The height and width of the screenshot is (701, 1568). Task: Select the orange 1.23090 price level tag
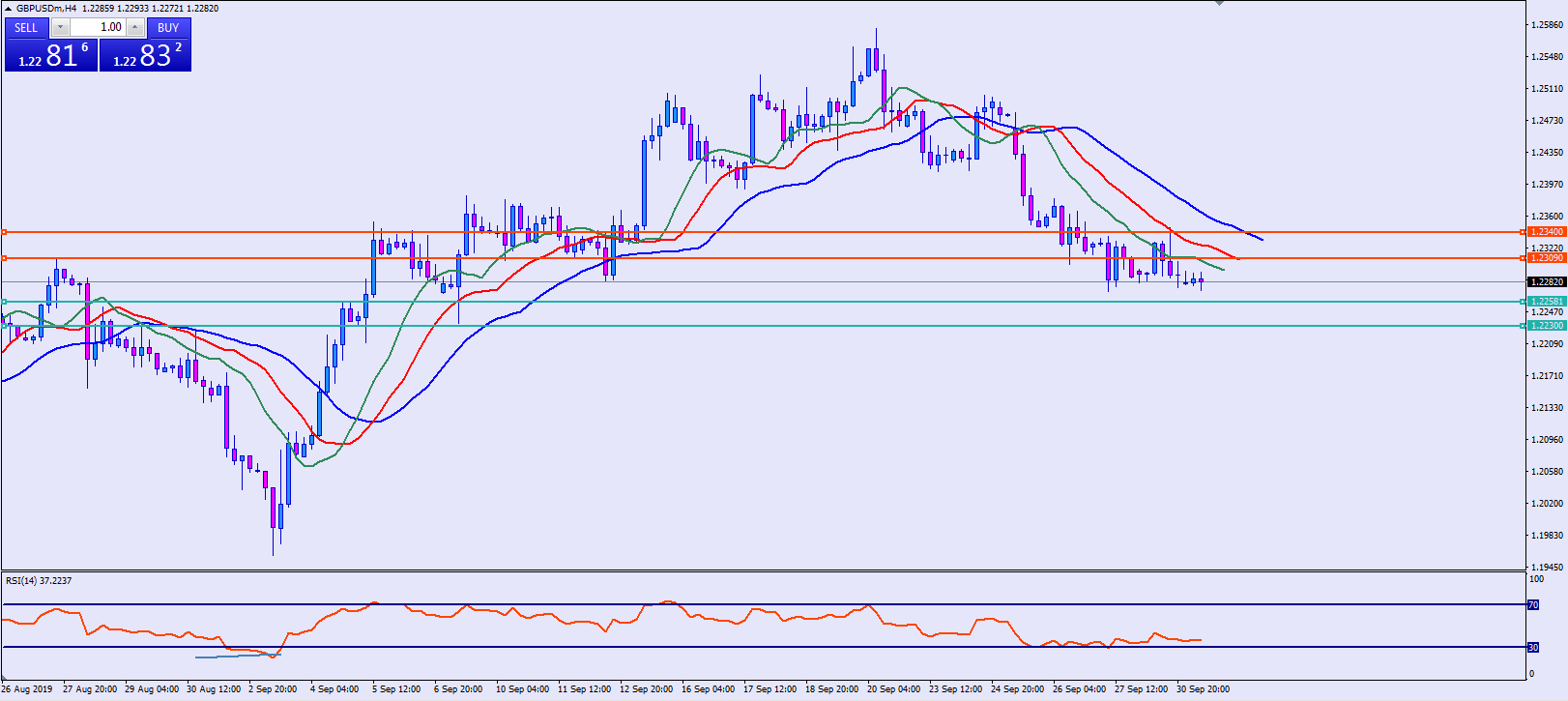click(x=1547, y=258)
